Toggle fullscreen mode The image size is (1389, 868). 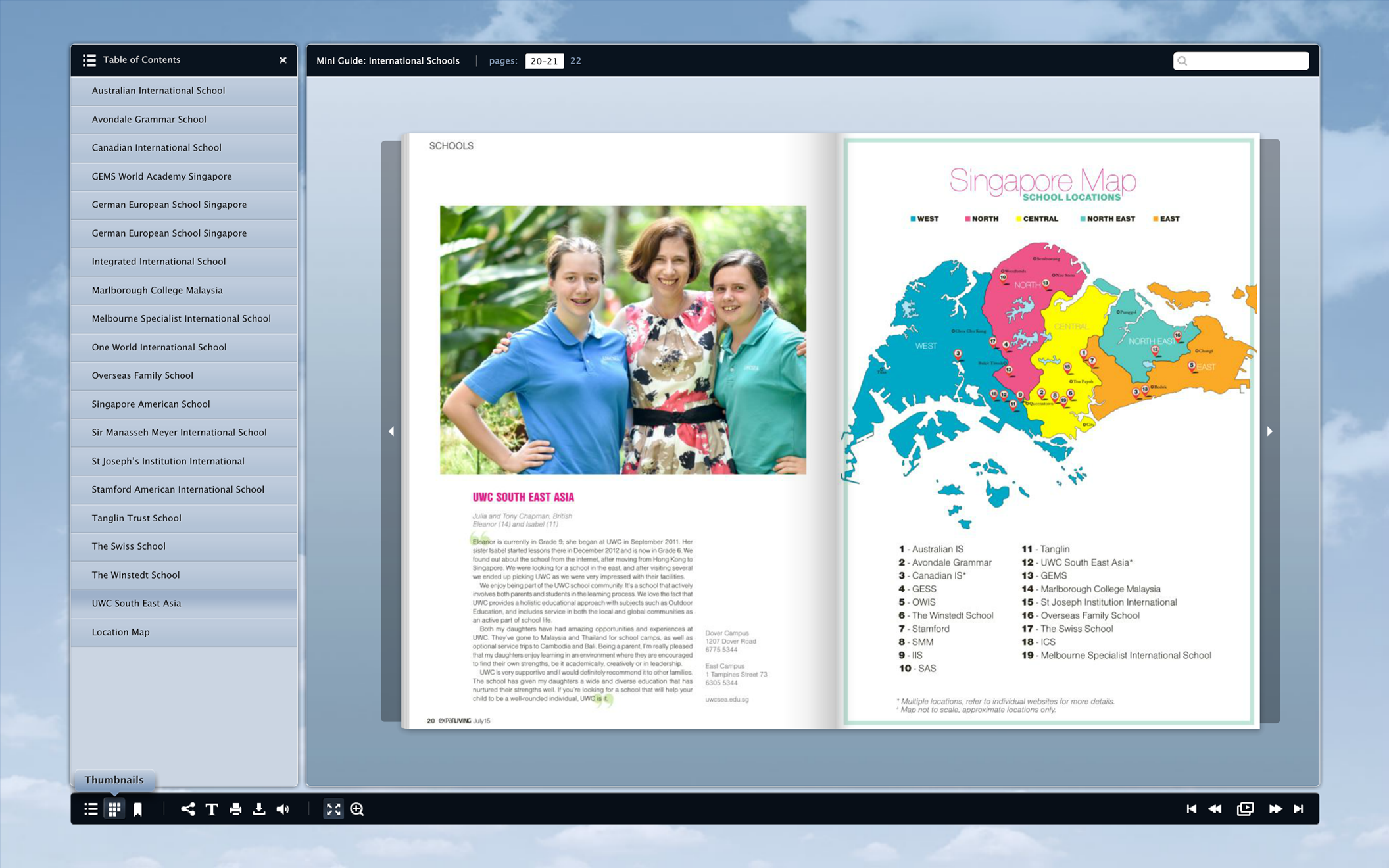coord(333,809)
